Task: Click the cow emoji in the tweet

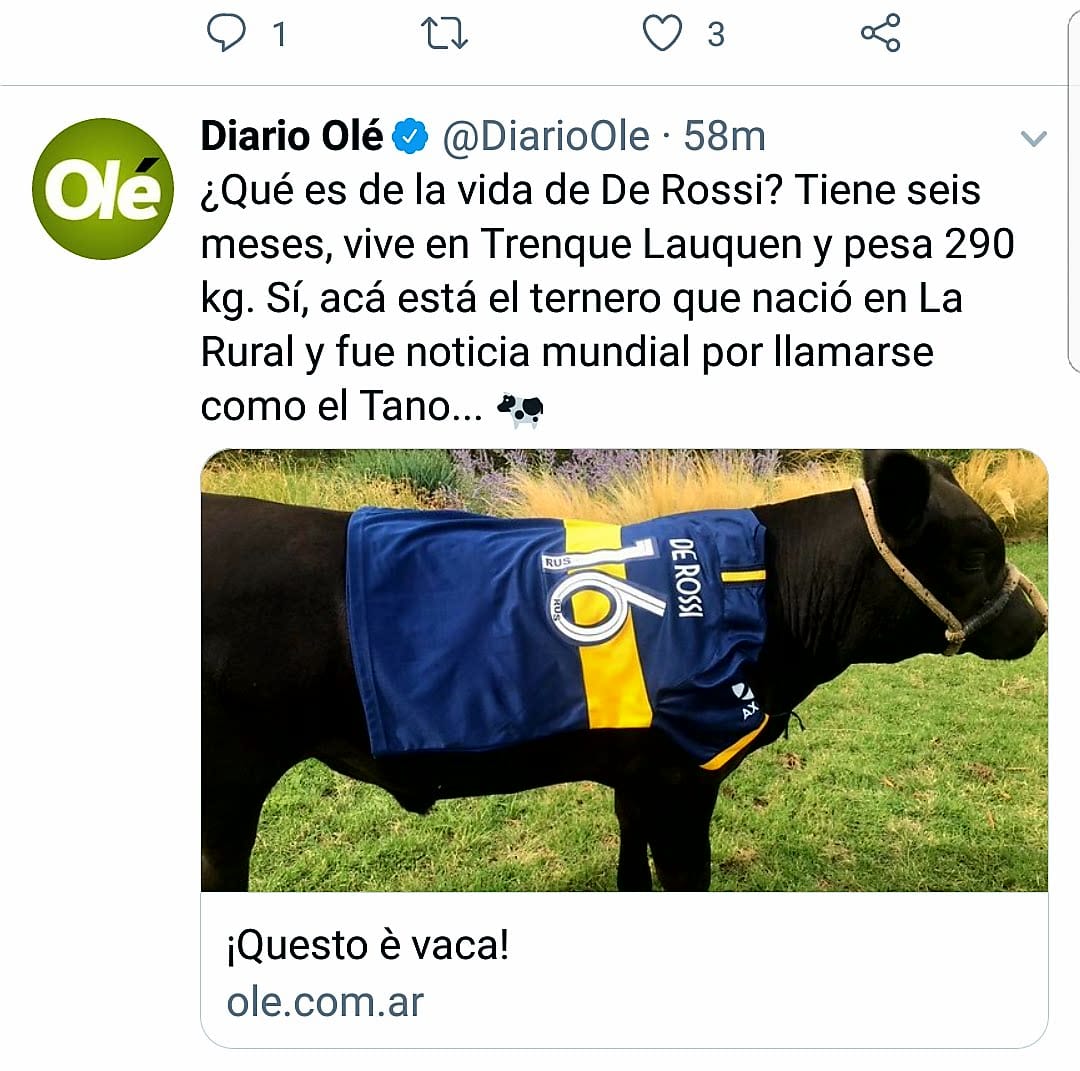Action: pos(520,409)
